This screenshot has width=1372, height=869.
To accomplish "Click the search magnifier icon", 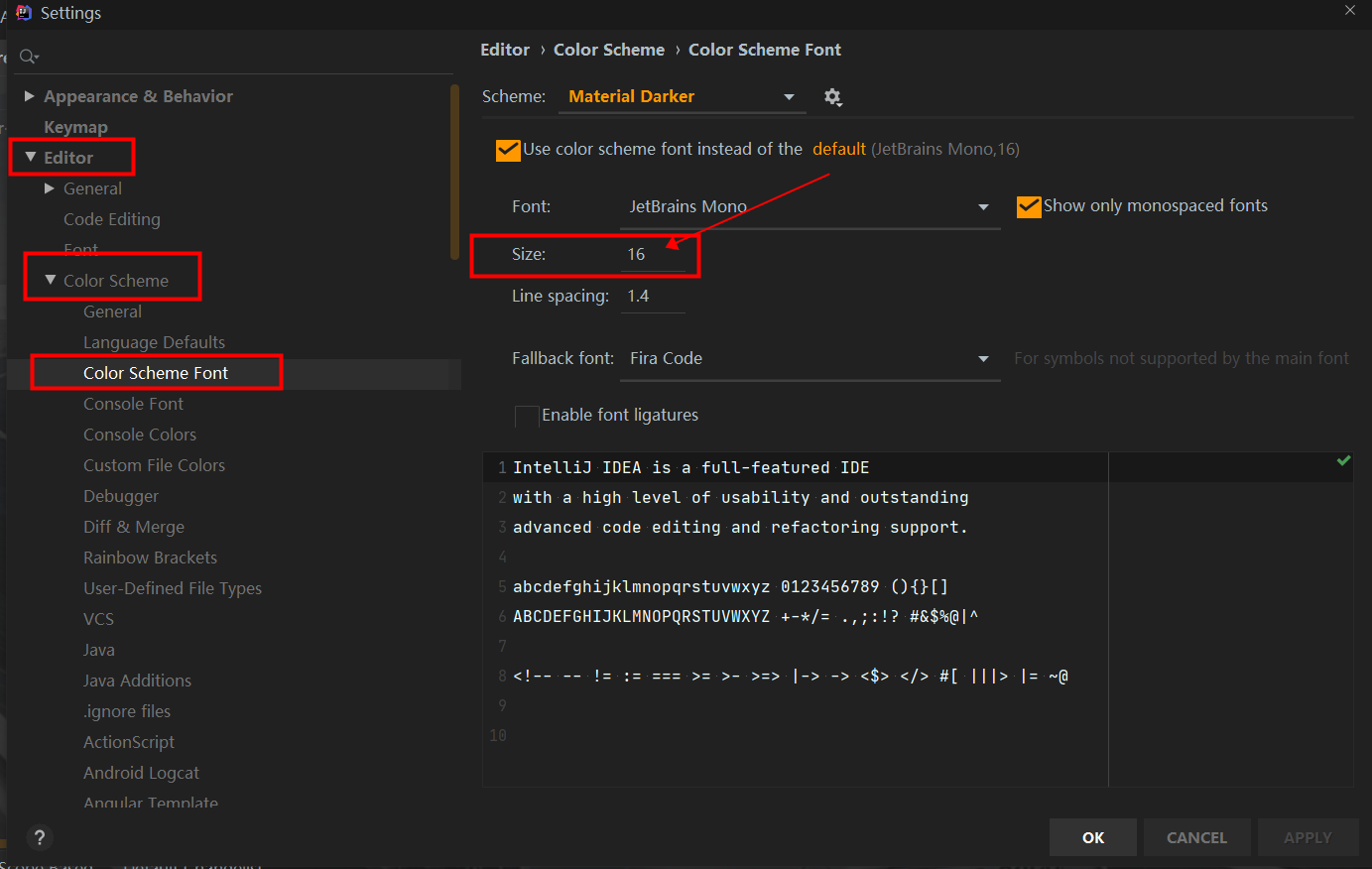I will click(29, 57).
